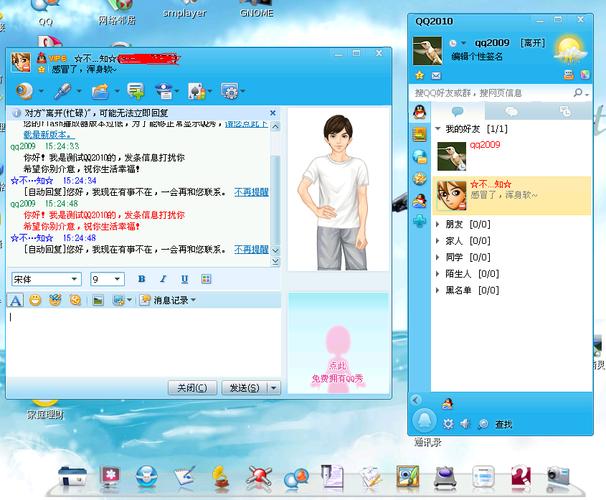Screen dimensions: 606x500
Task: Click the send picture icon
Action: point(98,299)
